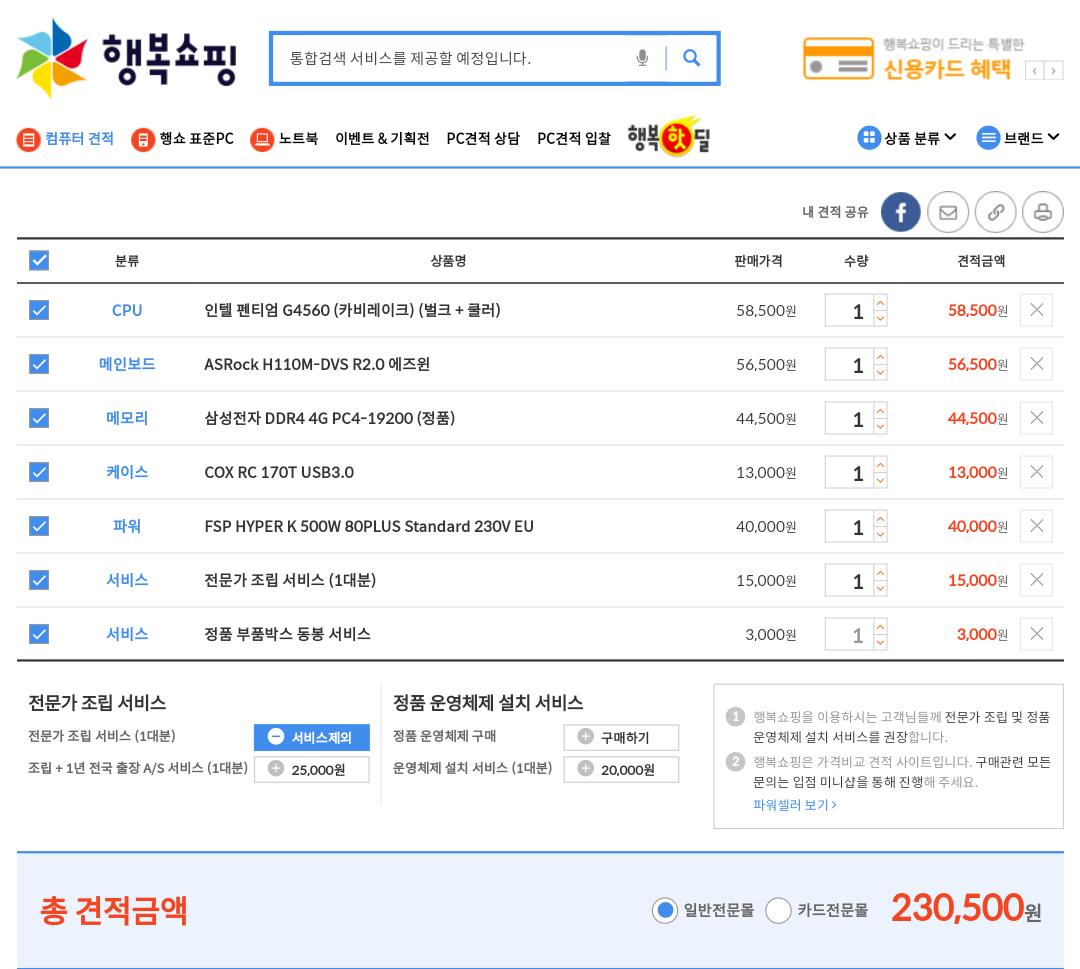Activate voice search microphone icon
This screenshot has height=969, width=1080.
pyautogui.click(x=642, y=59)
